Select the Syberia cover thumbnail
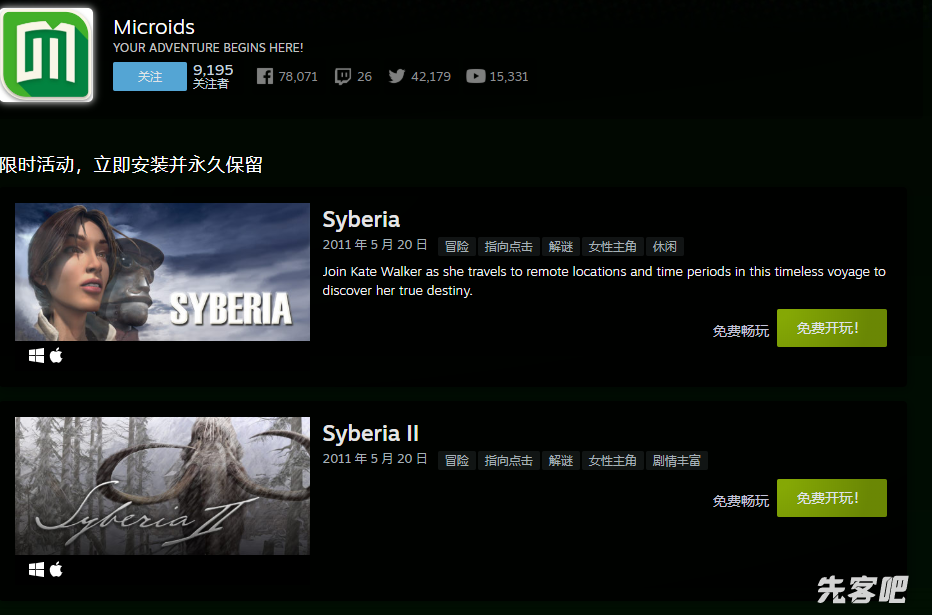Screen dimensions: 932x615 pos(162,272)
